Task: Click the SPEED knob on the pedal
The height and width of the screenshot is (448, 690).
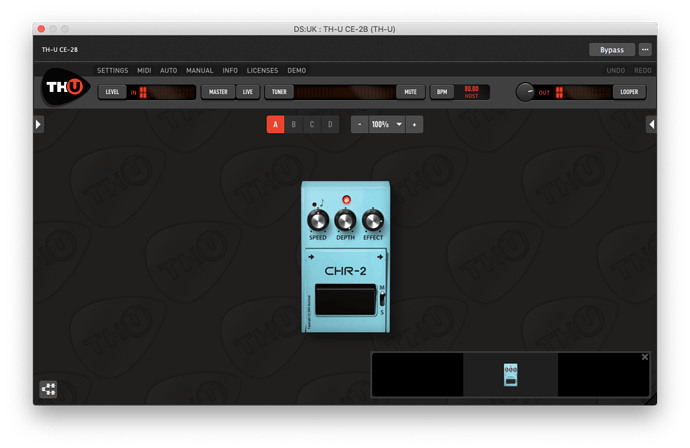Action: pyautogui.click(x=318, y=220)
